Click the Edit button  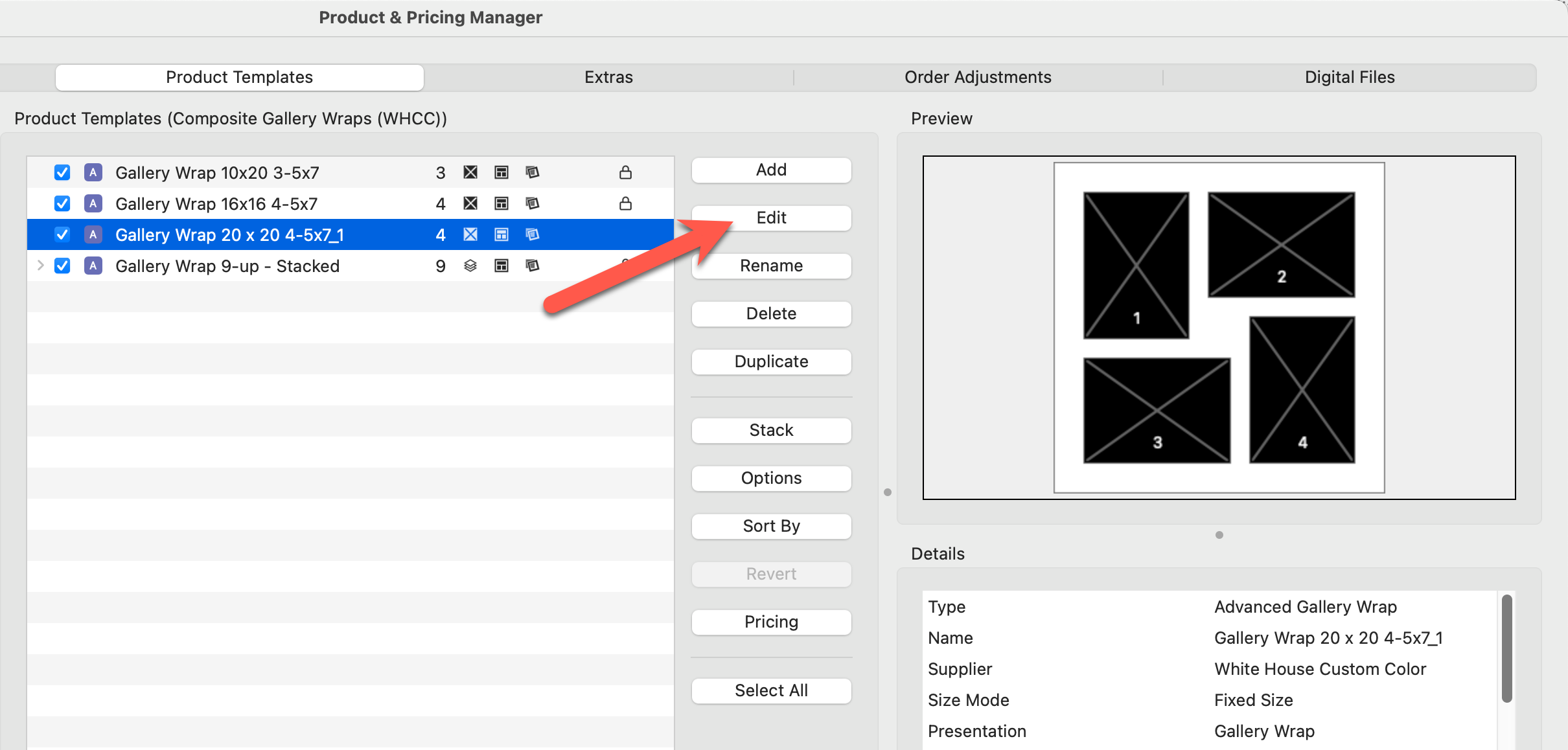[771, 218]
